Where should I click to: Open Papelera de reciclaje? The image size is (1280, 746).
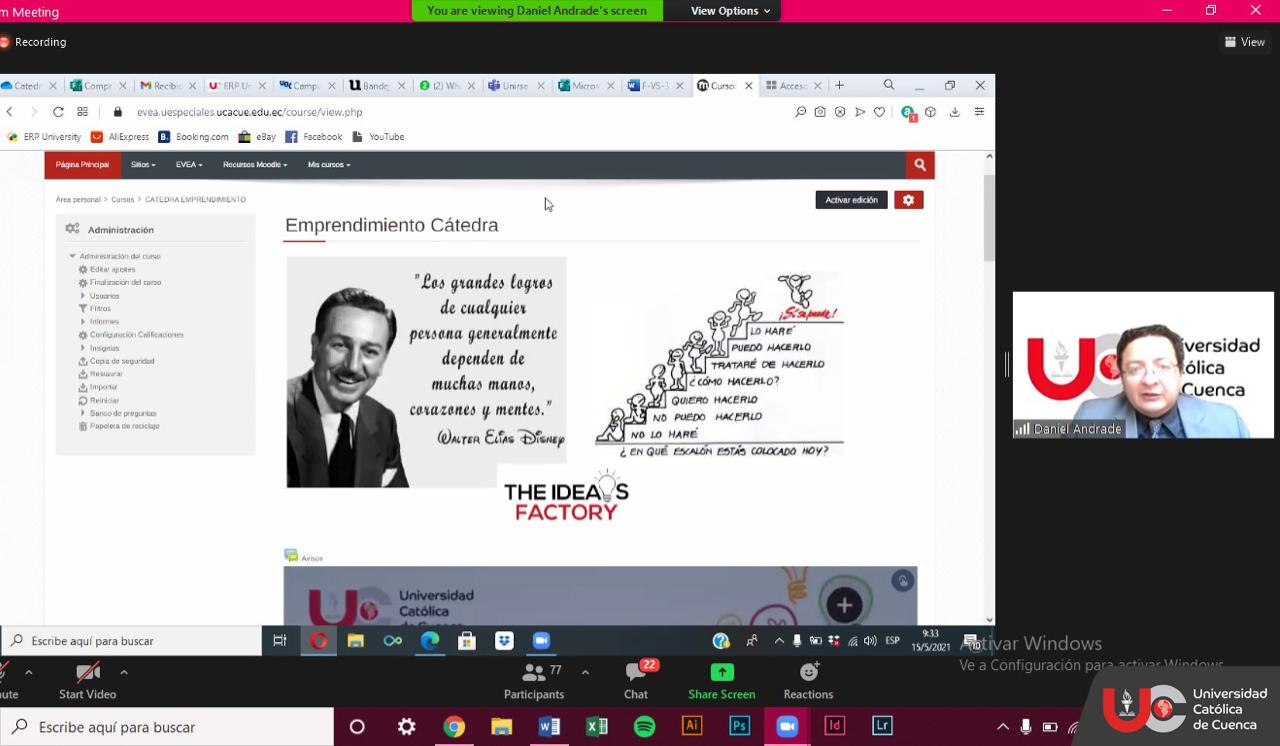point(125,426)
